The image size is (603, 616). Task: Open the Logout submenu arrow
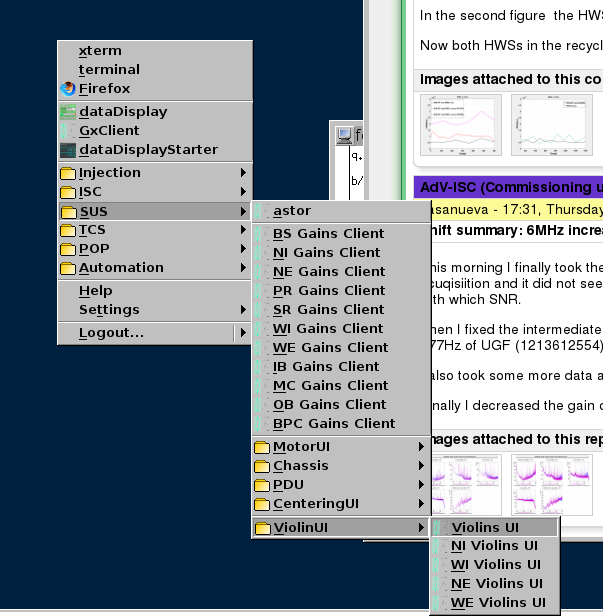click(x=242, y=332)
